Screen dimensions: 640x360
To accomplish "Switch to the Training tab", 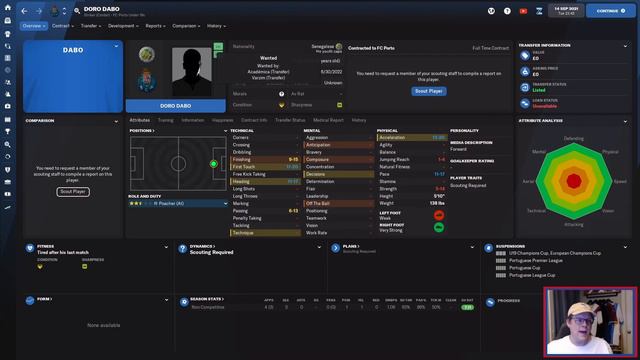I will click(x=165, y=120).
